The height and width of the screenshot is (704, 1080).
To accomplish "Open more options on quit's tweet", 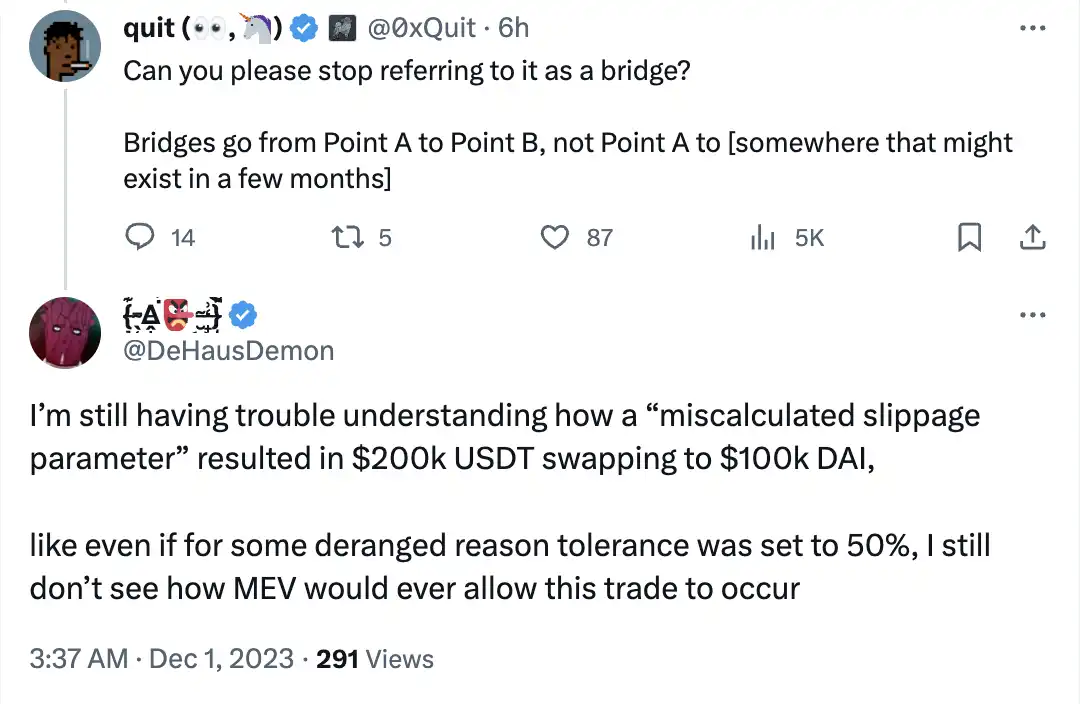I will (1031, 29).
